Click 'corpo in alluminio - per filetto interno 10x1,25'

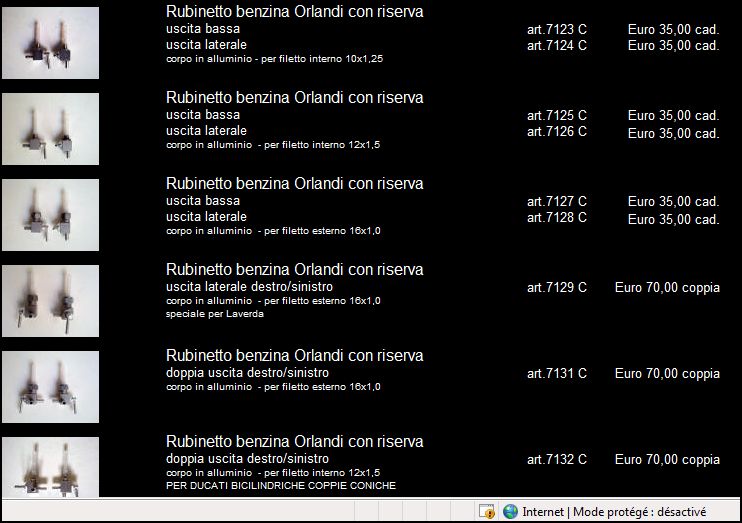274,59
